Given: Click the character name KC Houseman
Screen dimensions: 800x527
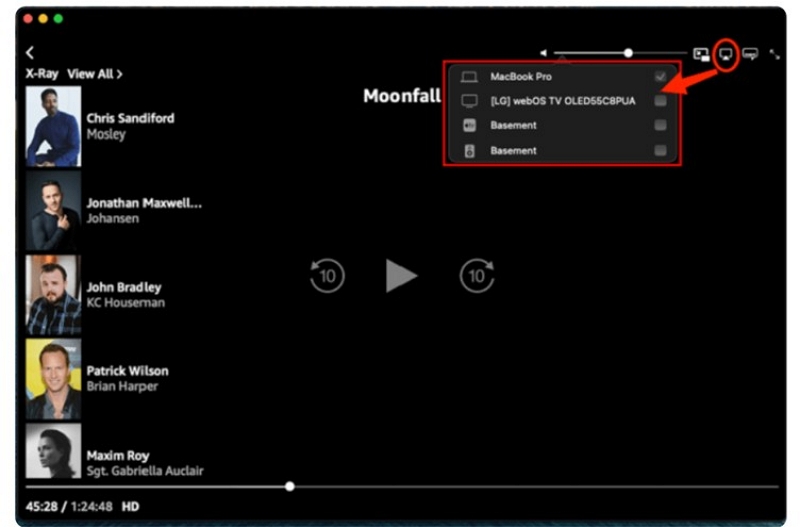Looking at the screenshot, I should [126, 303].
